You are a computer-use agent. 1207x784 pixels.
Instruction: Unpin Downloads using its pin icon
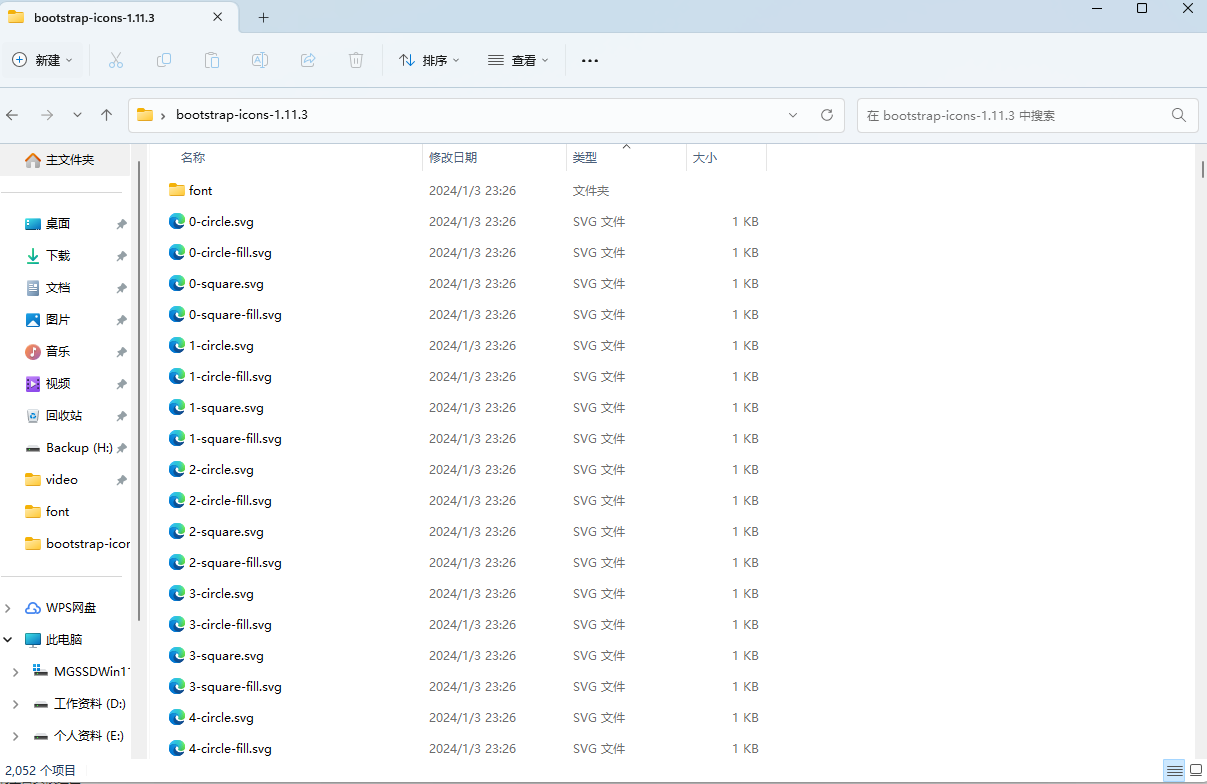[x=121, y=256]
